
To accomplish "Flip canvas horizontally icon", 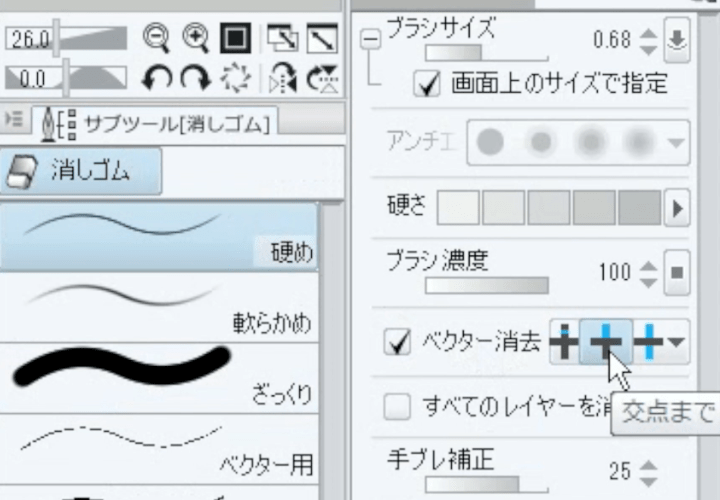I will 283,78.
